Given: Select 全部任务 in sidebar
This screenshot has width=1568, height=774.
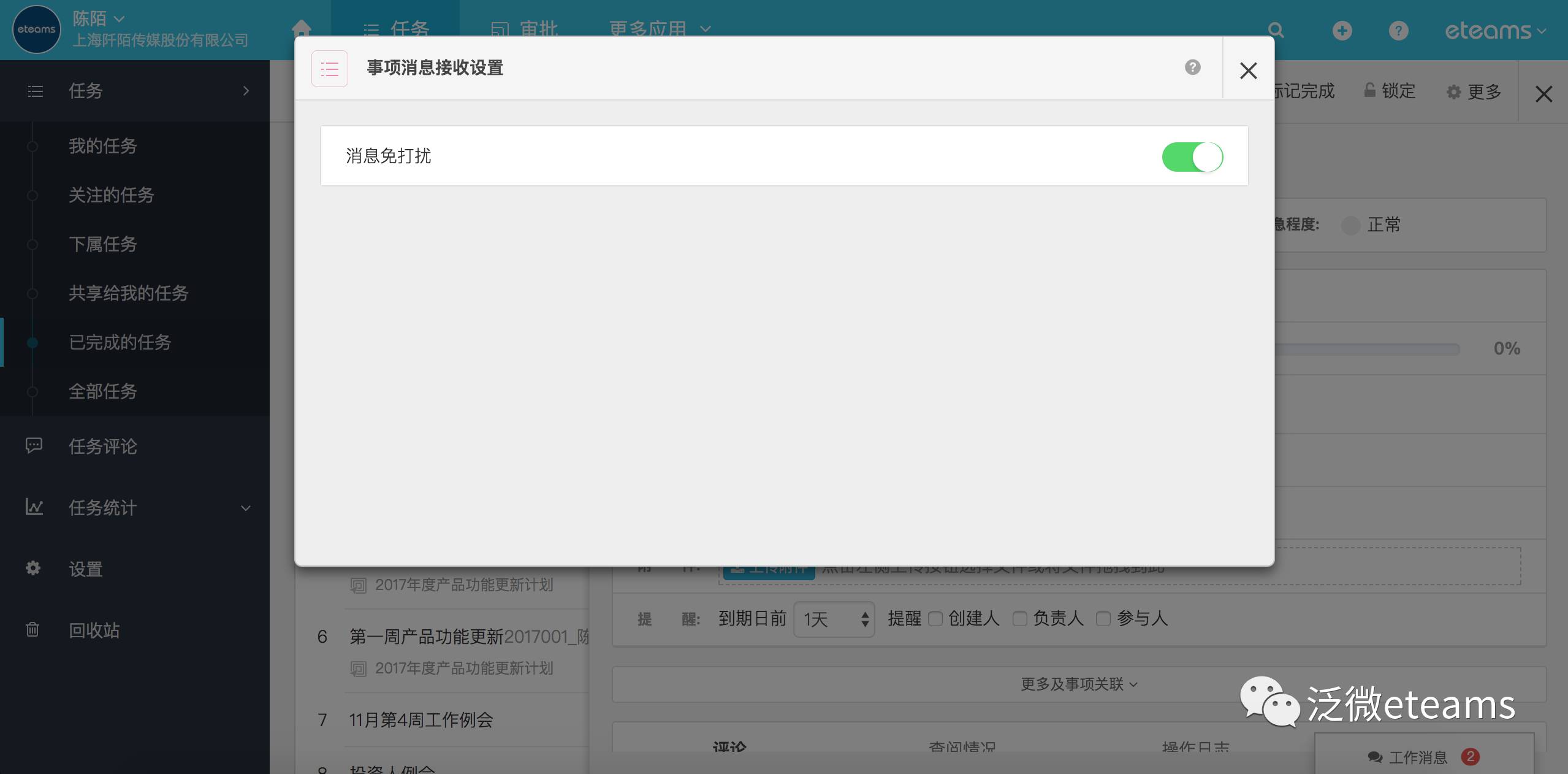Looking at the screenshot, I should (102, 391).
